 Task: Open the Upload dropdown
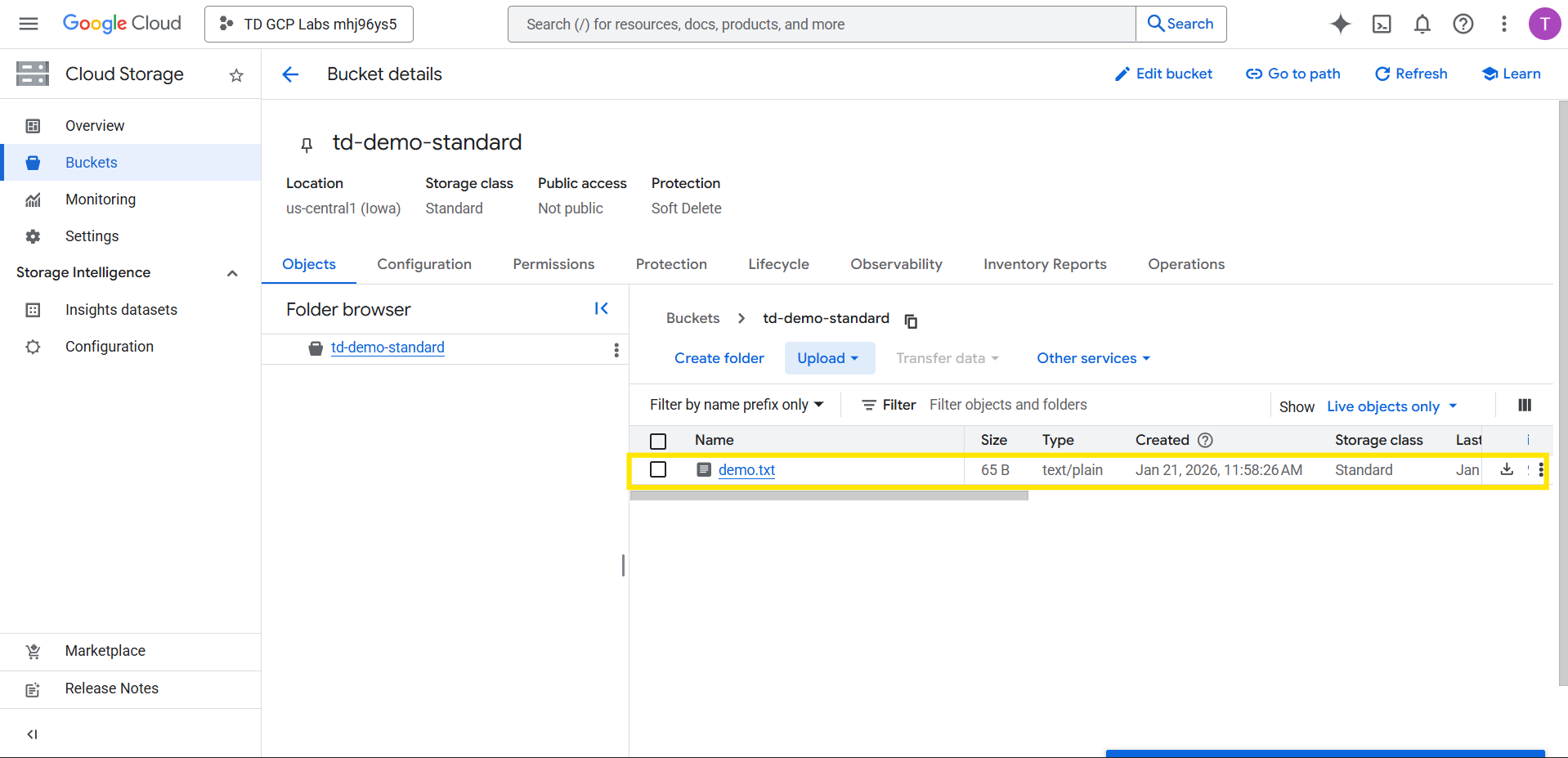click(829, 358)
